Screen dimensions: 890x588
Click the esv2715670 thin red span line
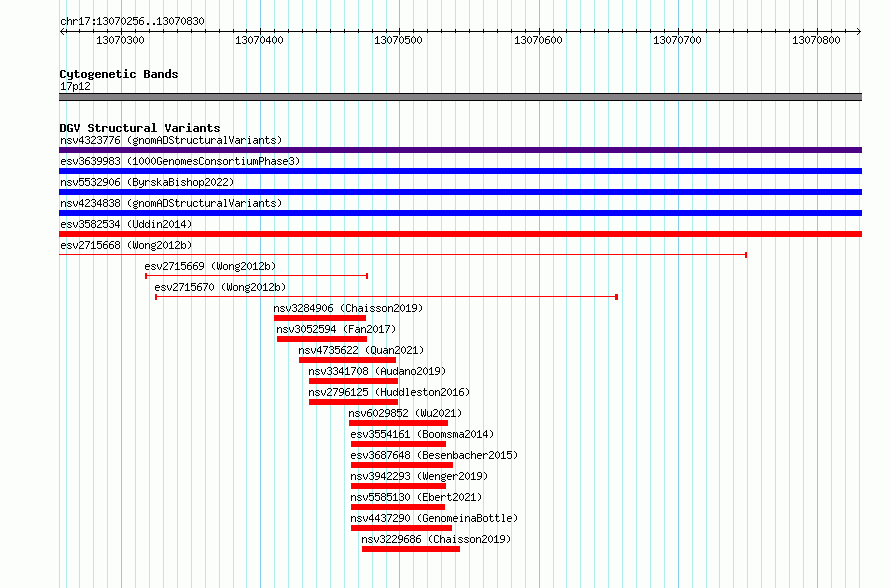coord(387,297)
